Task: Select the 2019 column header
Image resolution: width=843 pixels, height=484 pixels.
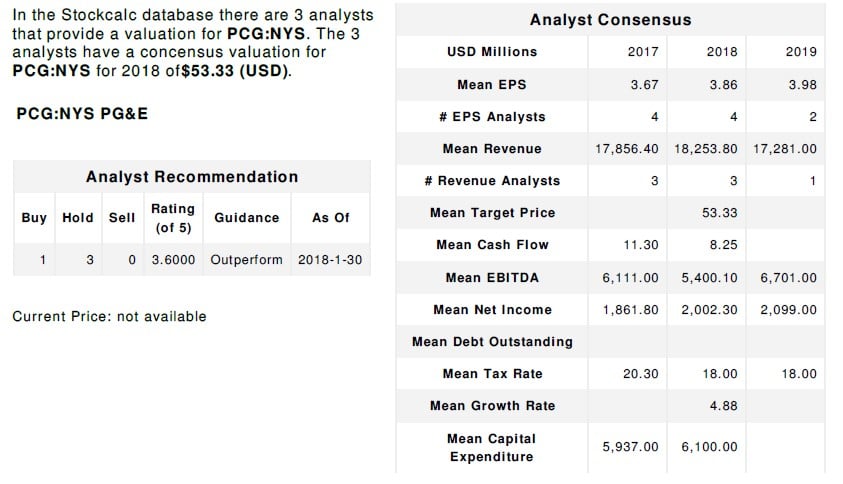Action: (800, 52)
